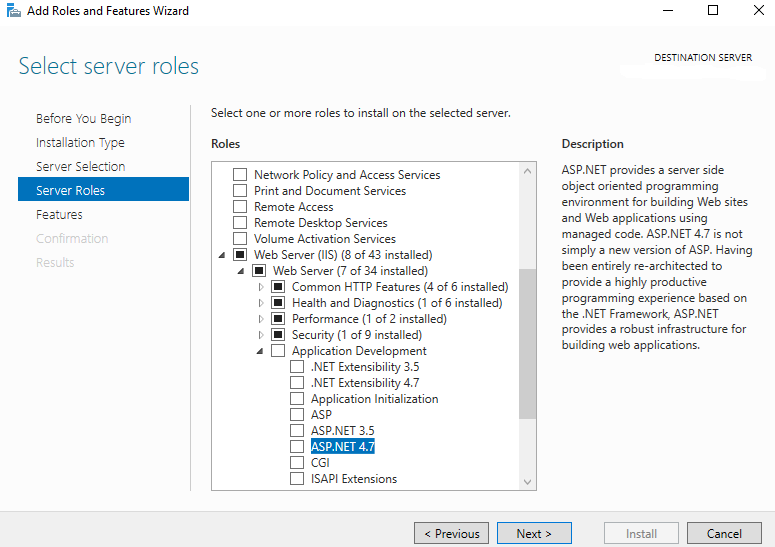Screen dimensions: 775x547
Task: Click the Roles list scrollbar thumb
Action: coord(527,344)
